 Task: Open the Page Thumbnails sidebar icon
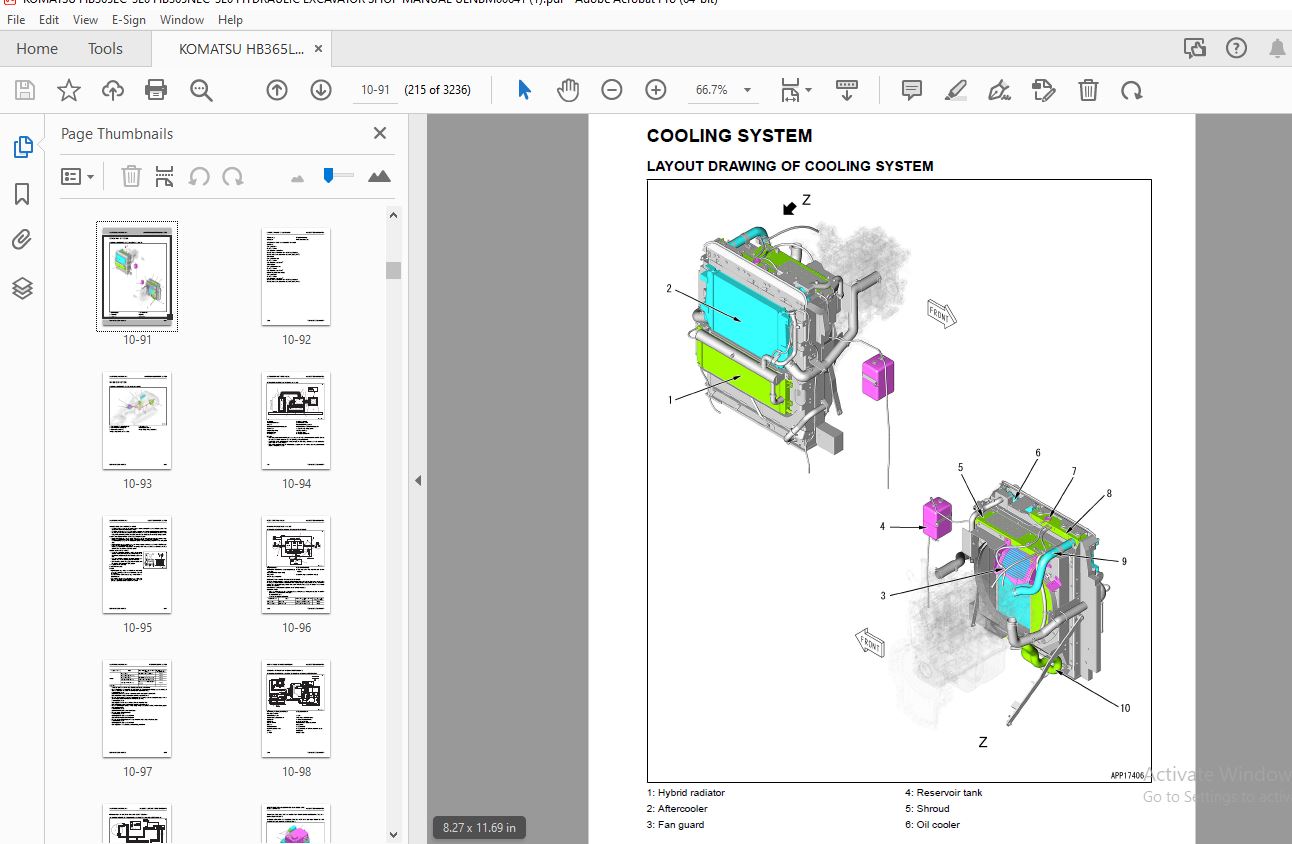(22, 147)
